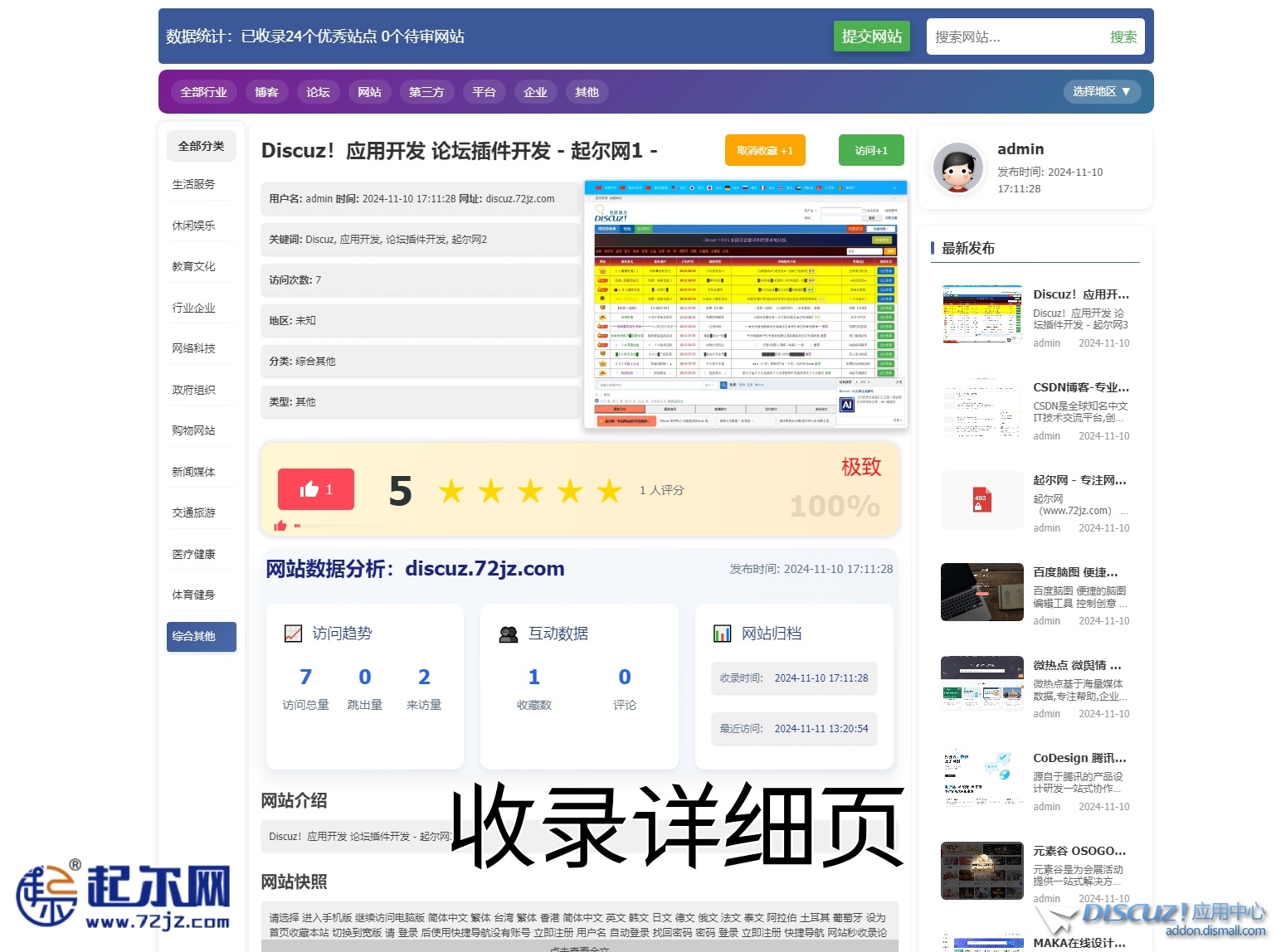Click the interaction data people icon
The image size is (1281, 952).
[509, 634]
